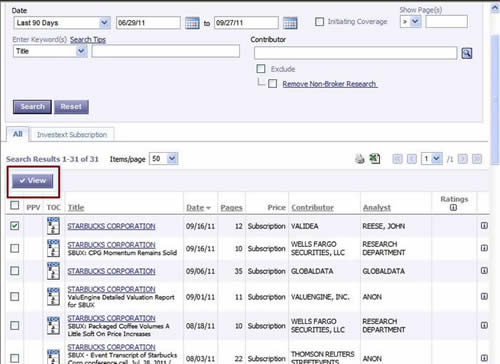The width and height of the screenshot is (500, 364).
Task: Open TOC icon for 09/16/11 Wells Fargo report
Action: point(53,248)
